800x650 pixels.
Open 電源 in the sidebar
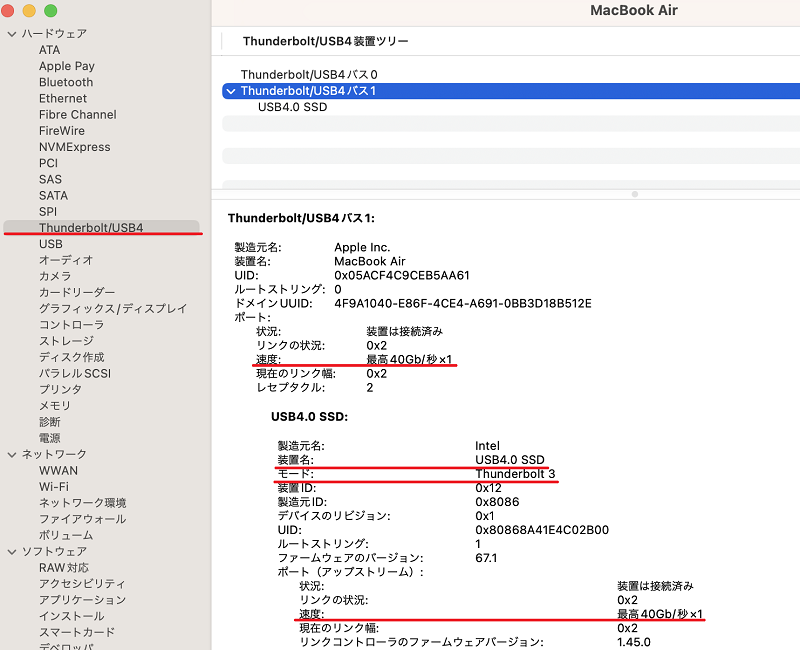click(x=49, y=438)
